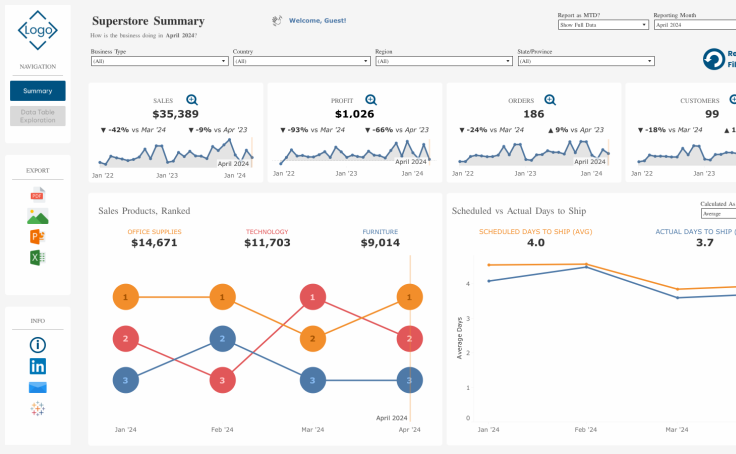Click the Reset Filters circular arrow
Image resolution: width=736 pixels, height=454 pixels.
pos(714,60)
